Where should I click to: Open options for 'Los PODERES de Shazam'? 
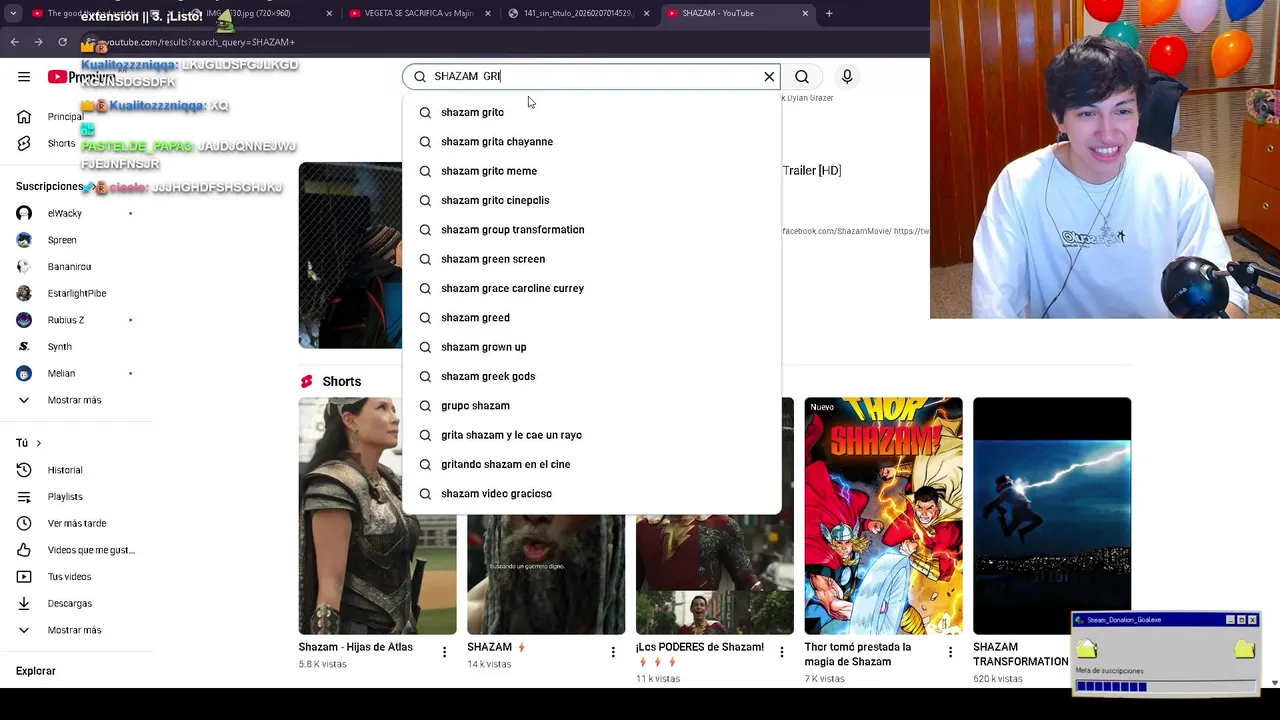point(782,652)
